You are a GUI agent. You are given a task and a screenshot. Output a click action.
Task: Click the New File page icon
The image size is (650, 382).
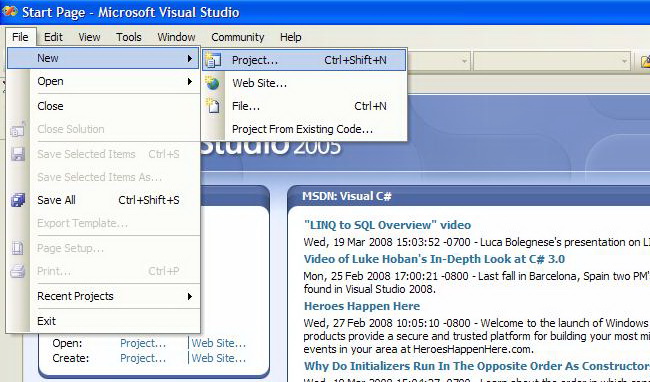[213, 106]
